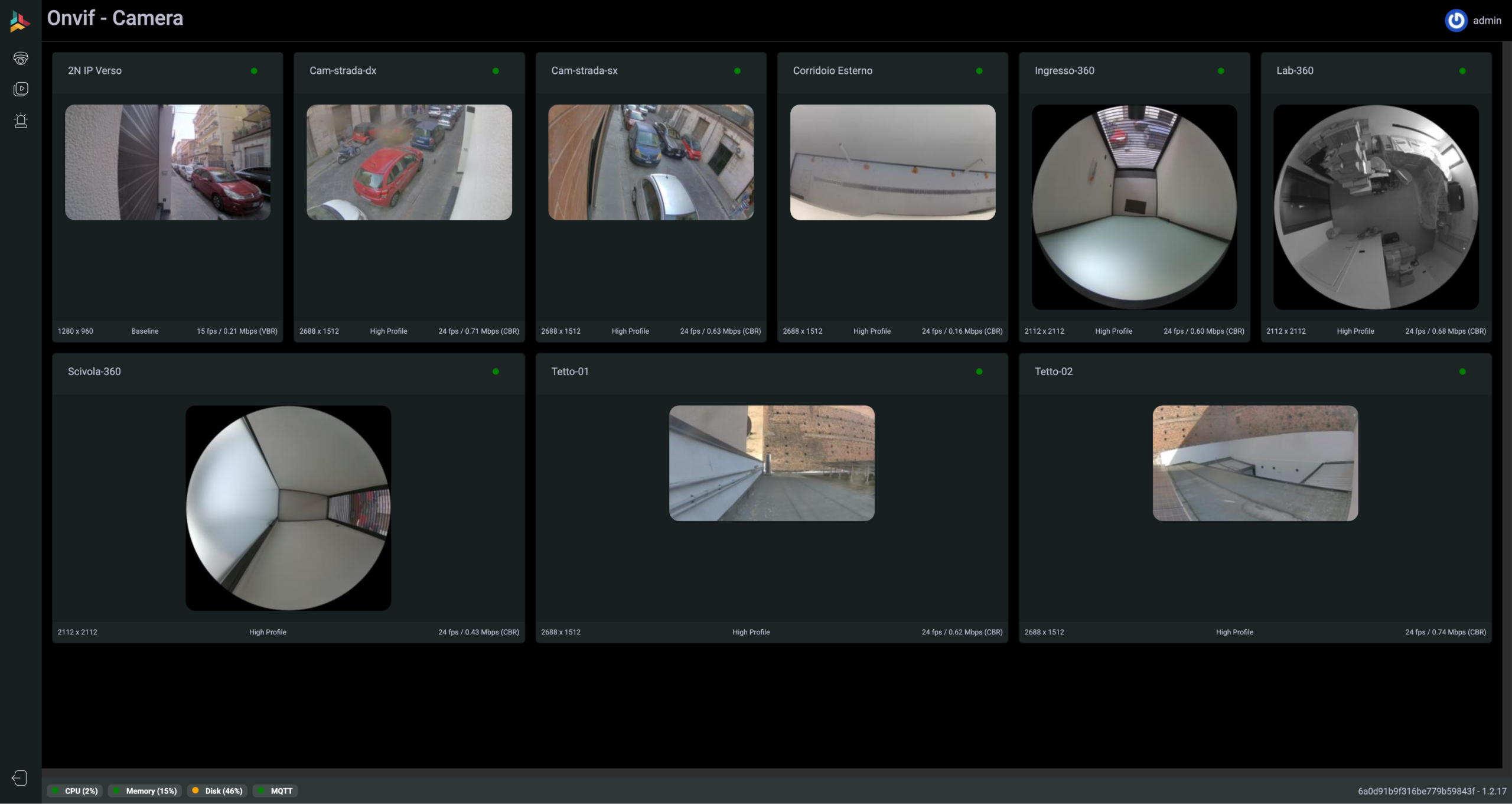This screenshot has height=804, width=1512.
Task: Click the Cam-strada-sx status dot
Action: click(x=737, y=71)
